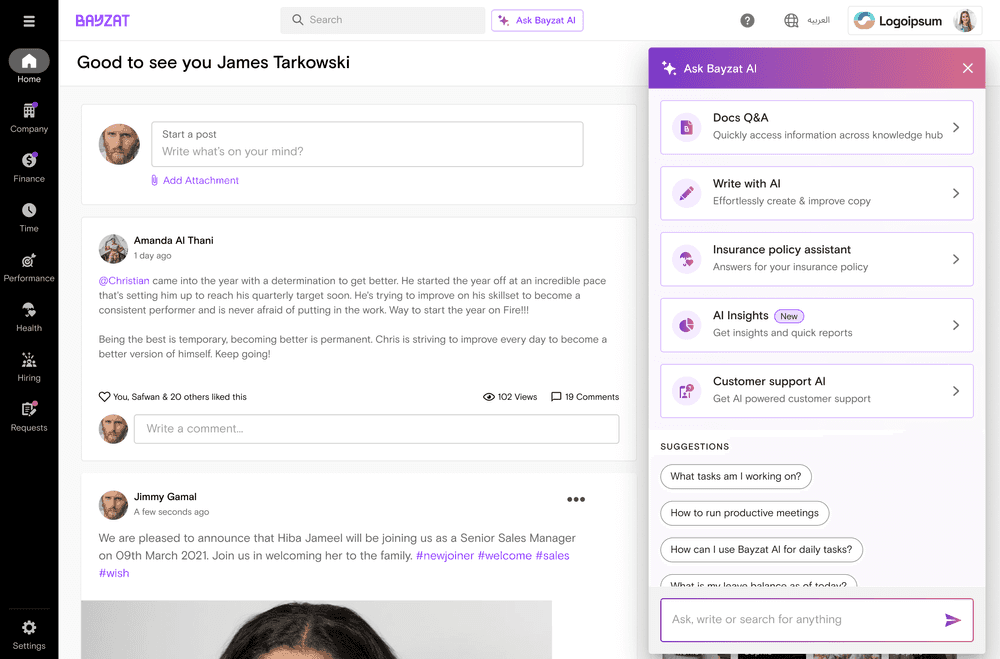1000x659 pixels.
Task: Open the hamburger menu icon
Action: click(x=29, y=21)
